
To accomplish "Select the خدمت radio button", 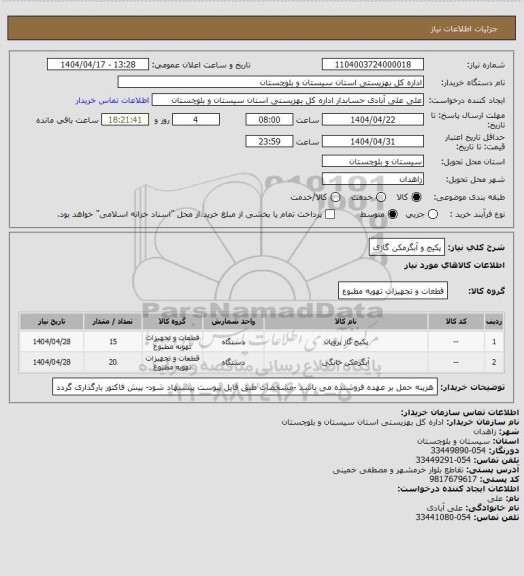I will pos(381,197).
